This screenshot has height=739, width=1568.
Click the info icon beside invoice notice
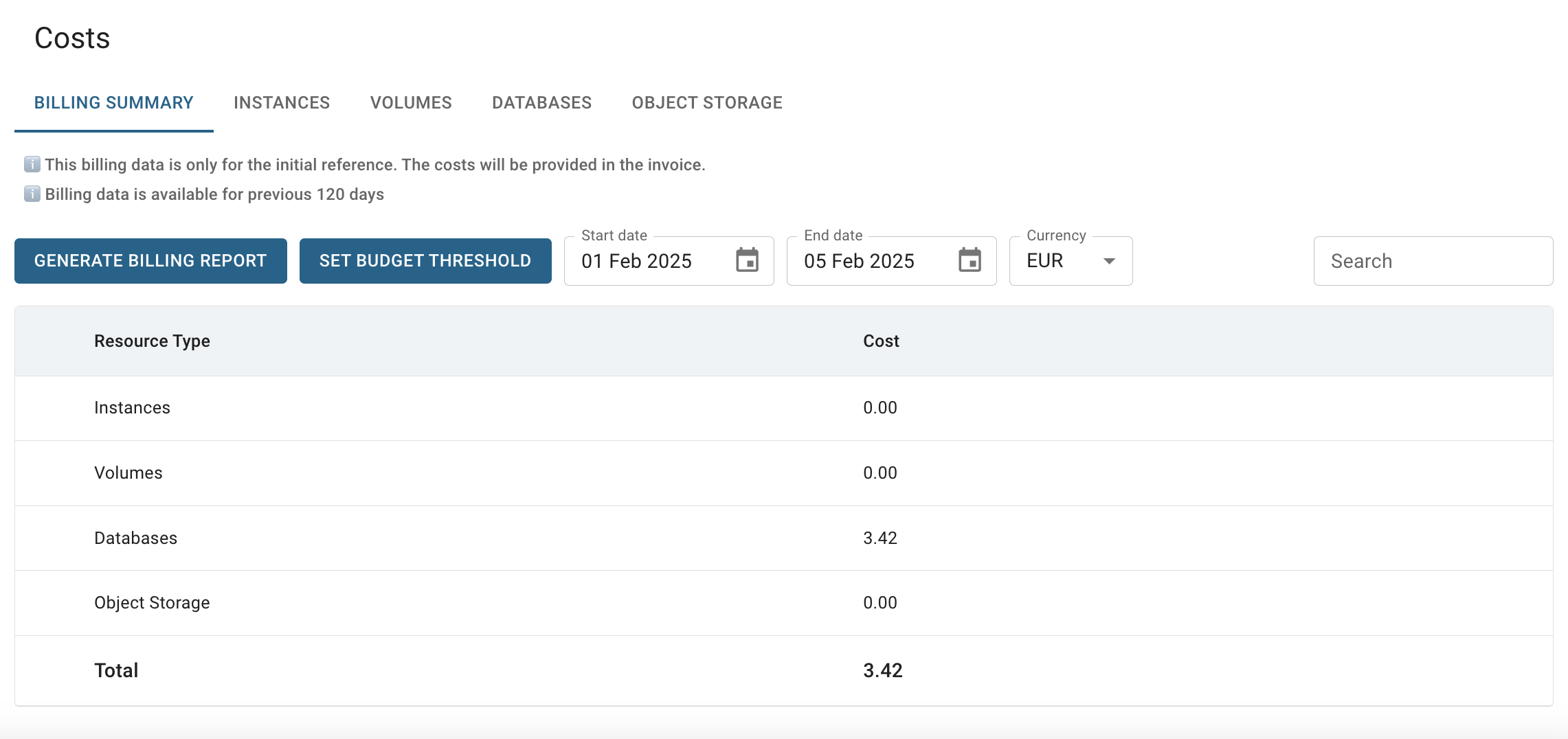point(32,164)
